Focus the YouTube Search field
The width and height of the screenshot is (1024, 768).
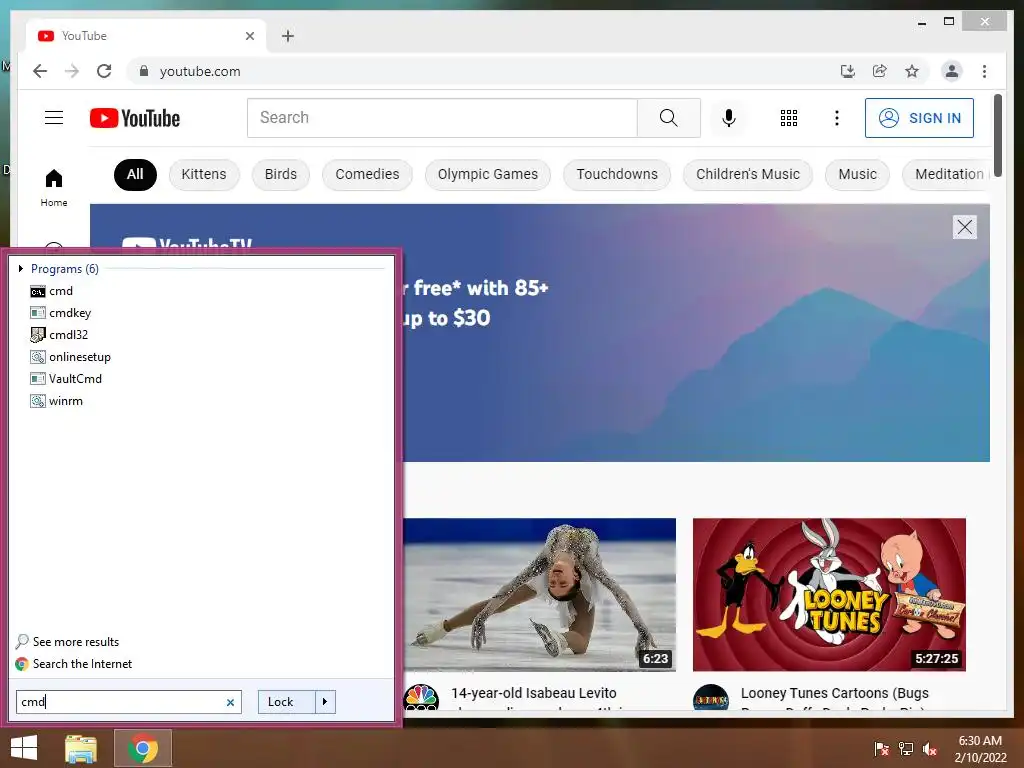pos(442,118)
